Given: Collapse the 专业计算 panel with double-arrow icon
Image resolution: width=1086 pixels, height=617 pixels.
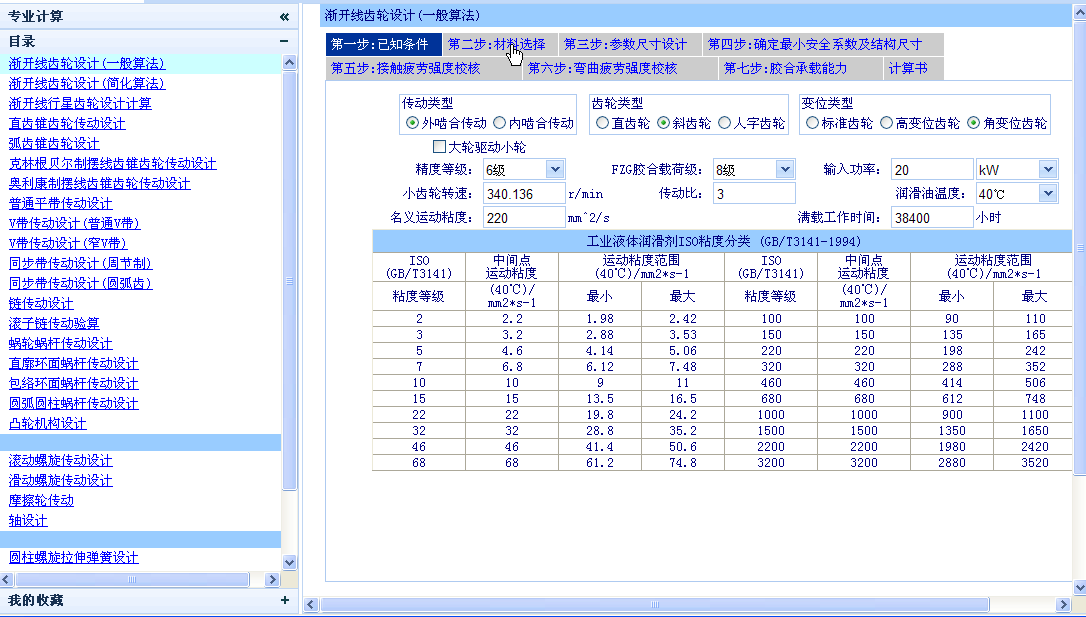Looking at the screenshot, I should point(284,17).
